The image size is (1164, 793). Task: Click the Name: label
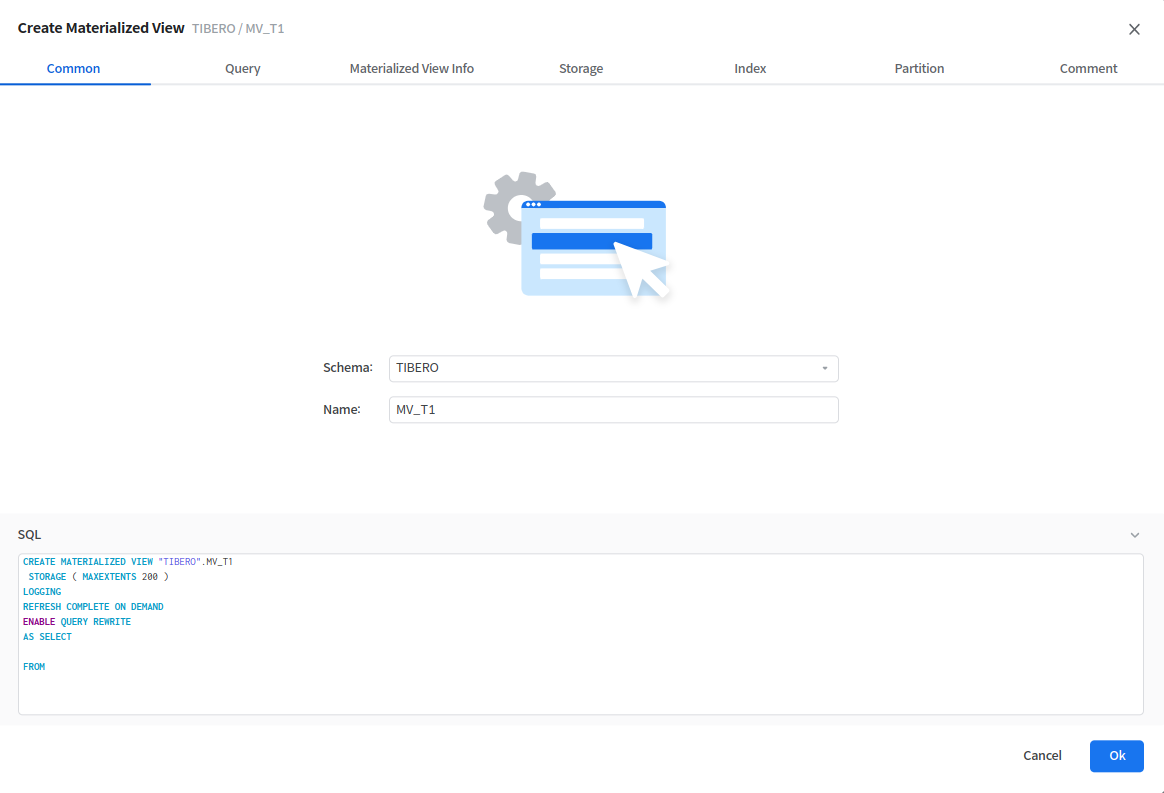tap(341, 409)
